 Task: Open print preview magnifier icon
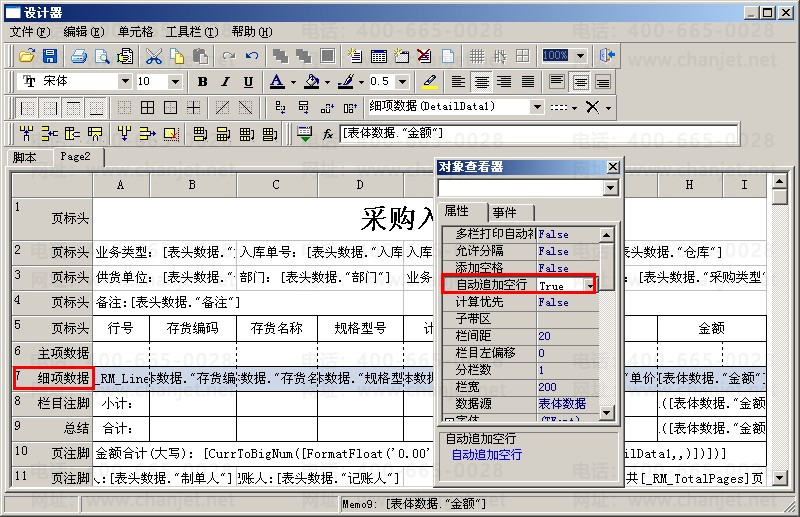102,56
